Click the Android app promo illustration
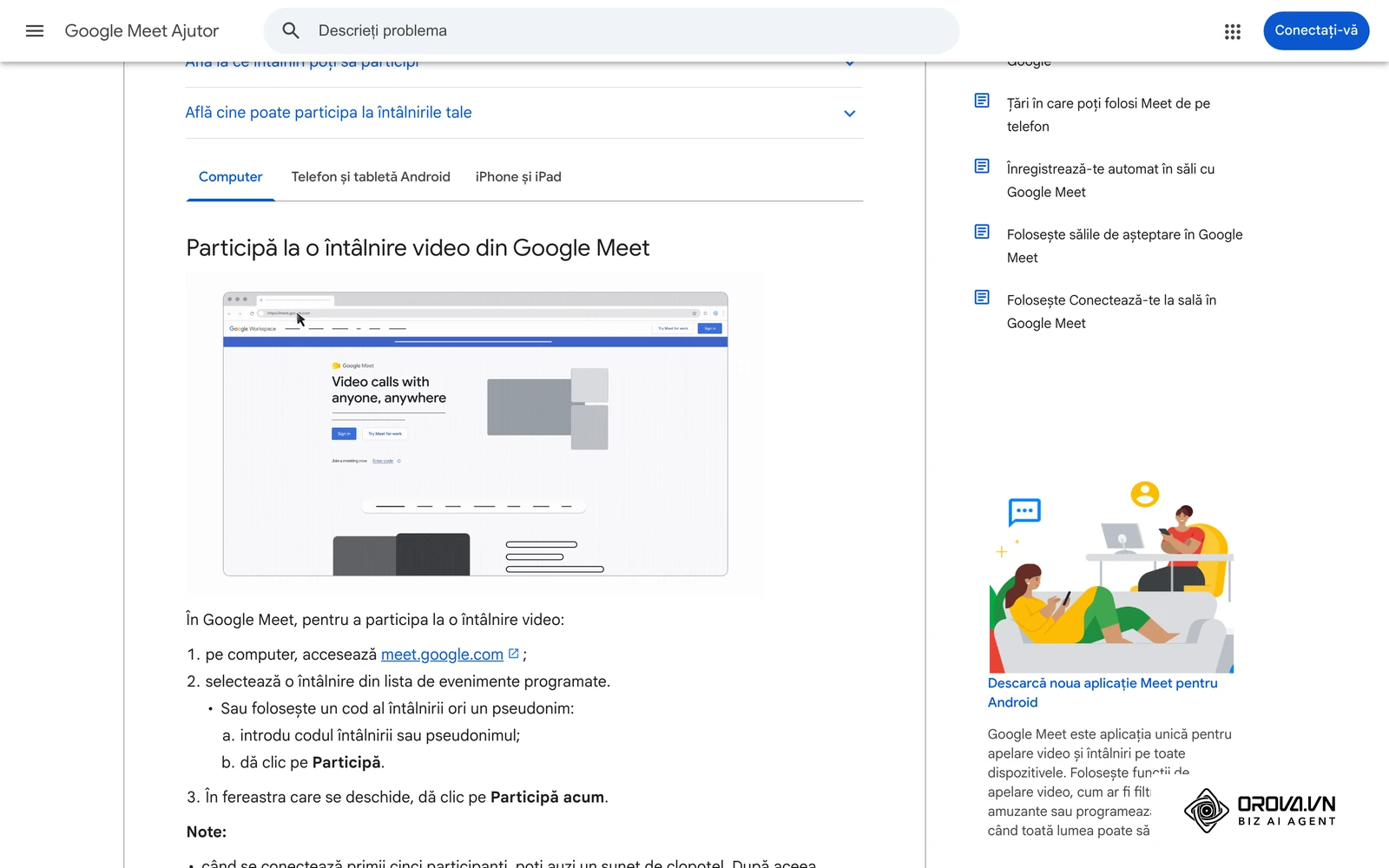1389x868 pixels. [1111, 576]
